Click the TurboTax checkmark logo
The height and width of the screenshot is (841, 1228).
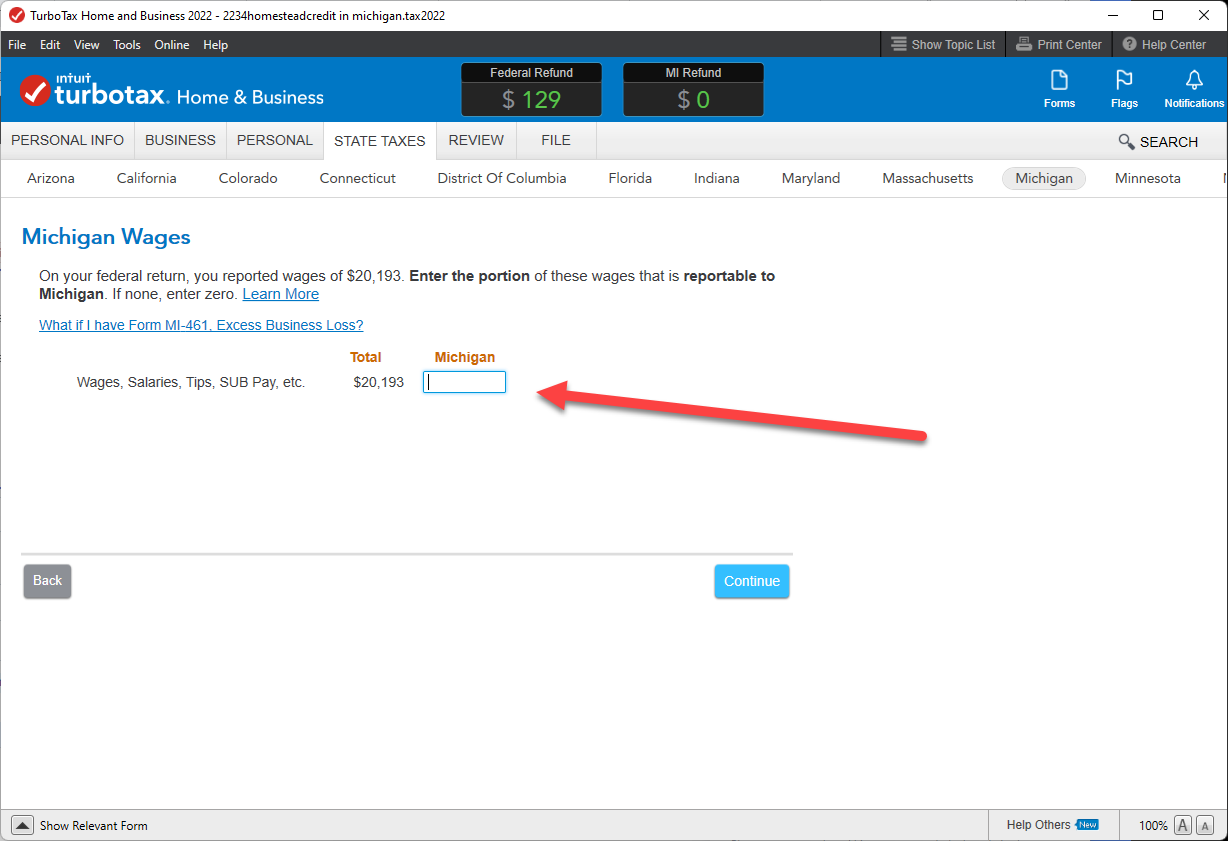[x=35, y=91]
